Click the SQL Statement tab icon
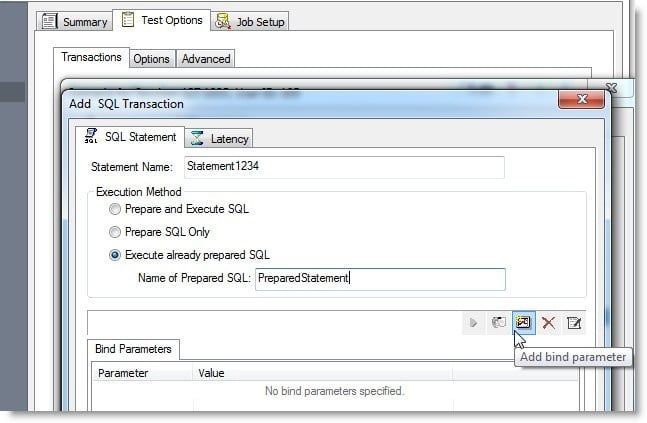 (91, 136)
